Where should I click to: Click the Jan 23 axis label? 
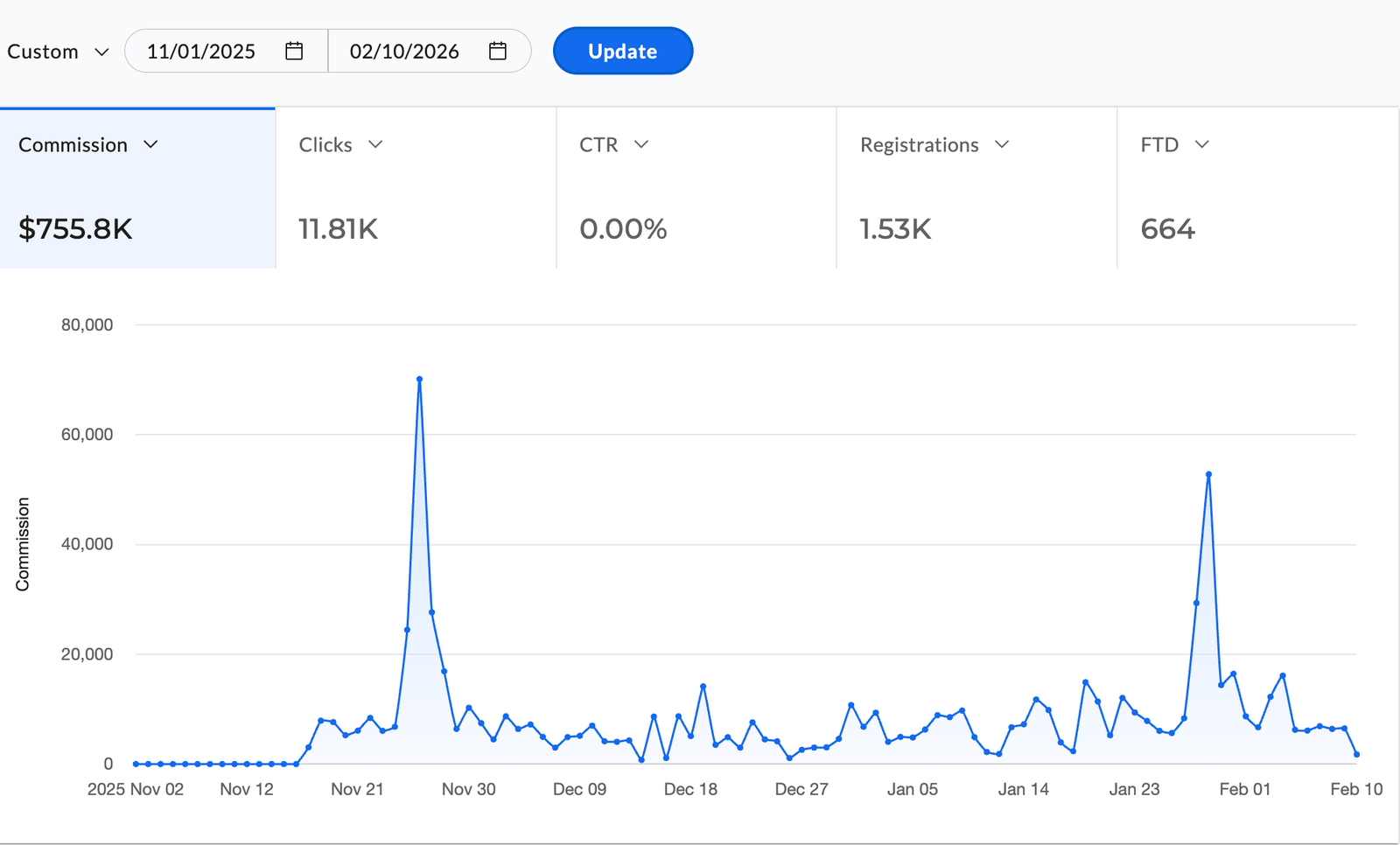click(1134, 789)
